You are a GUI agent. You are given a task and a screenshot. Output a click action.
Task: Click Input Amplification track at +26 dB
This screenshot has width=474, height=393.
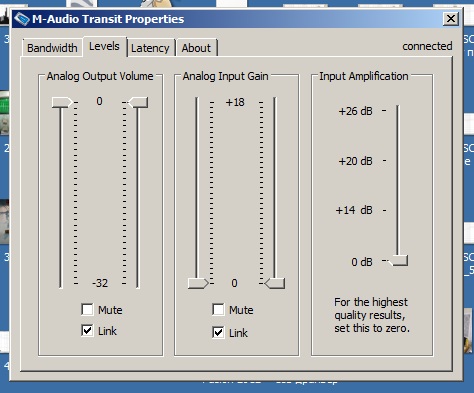tap(398, 111)
